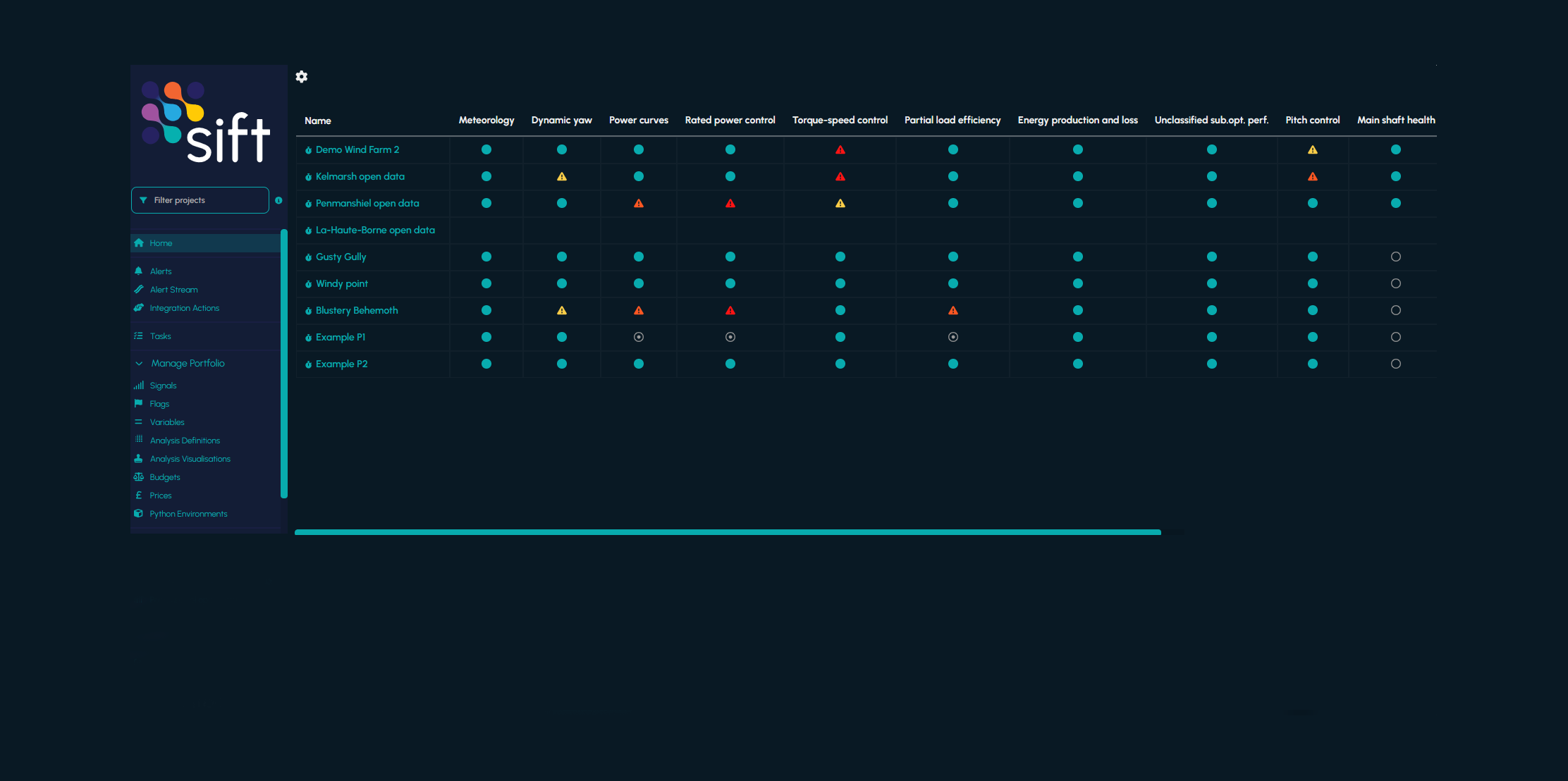Click the sidebar vertical scrollbar
The width and height of the screenshot is (1568, 781).
[x=283, y=364]
